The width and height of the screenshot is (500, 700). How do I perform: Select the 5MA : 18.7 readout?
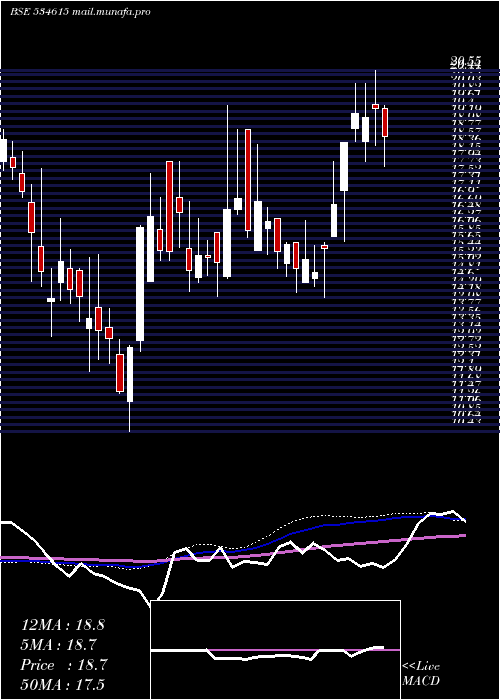pyautogui.click(x=58, y=644)
